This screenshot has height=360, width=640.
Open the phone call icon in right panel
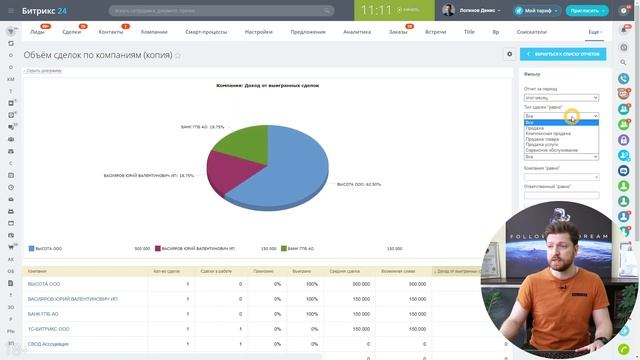[624, 78]
